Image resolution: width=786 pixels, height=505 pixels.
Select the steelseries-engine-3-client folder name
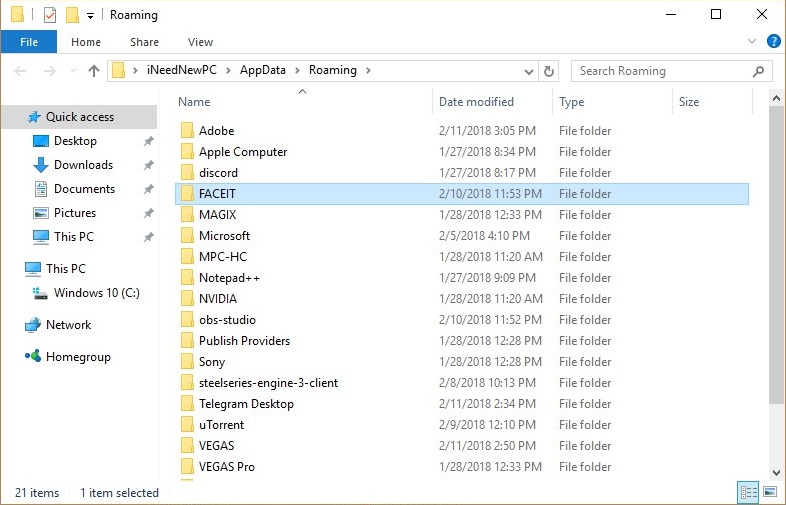click(x=268, y=383)
